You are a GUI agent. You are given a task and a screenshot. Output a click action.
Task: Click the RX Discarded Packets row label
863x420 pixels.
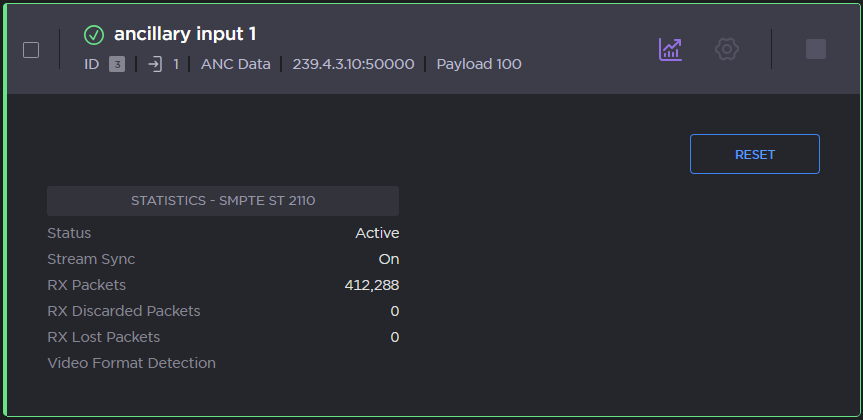pos(124,311)
